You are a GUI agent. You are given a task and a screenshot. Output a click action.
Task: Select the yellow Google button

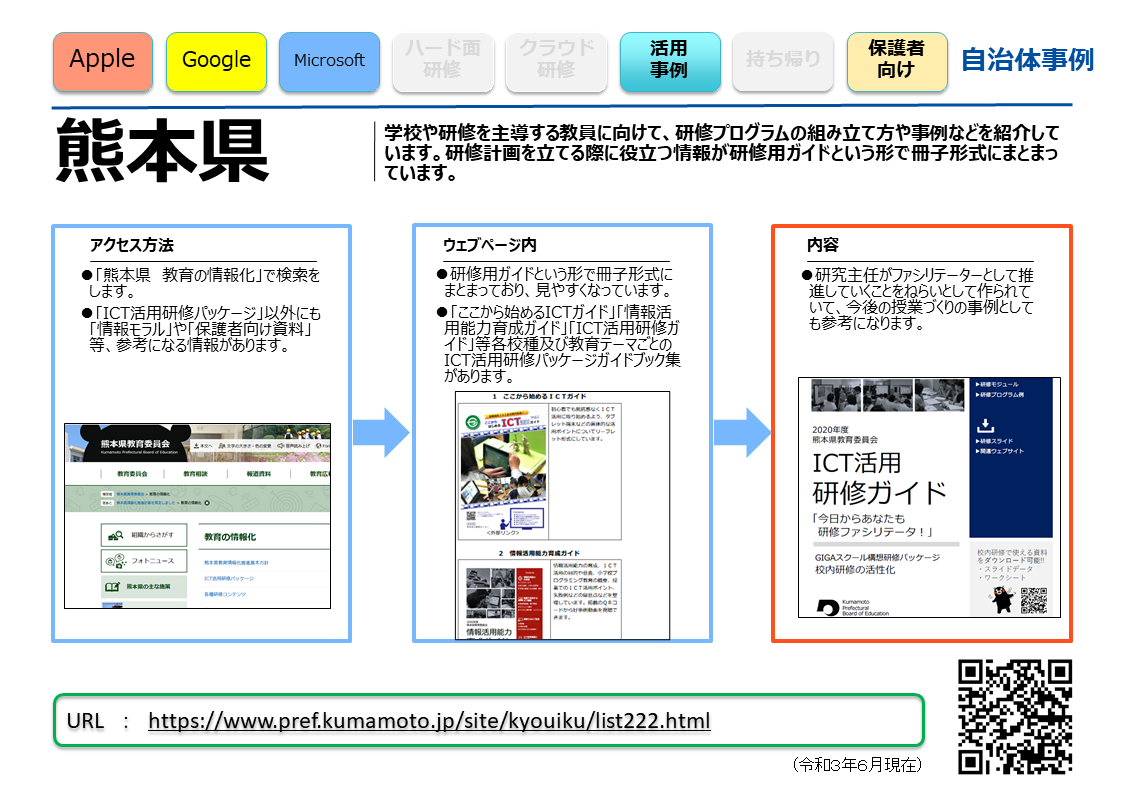(x=216, y=61)
